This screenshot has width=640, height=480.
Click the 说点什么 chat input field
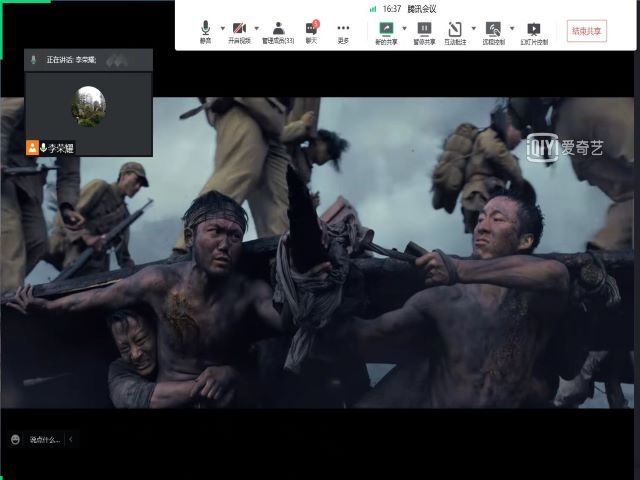pyautogui.click(x=44, y=439)
